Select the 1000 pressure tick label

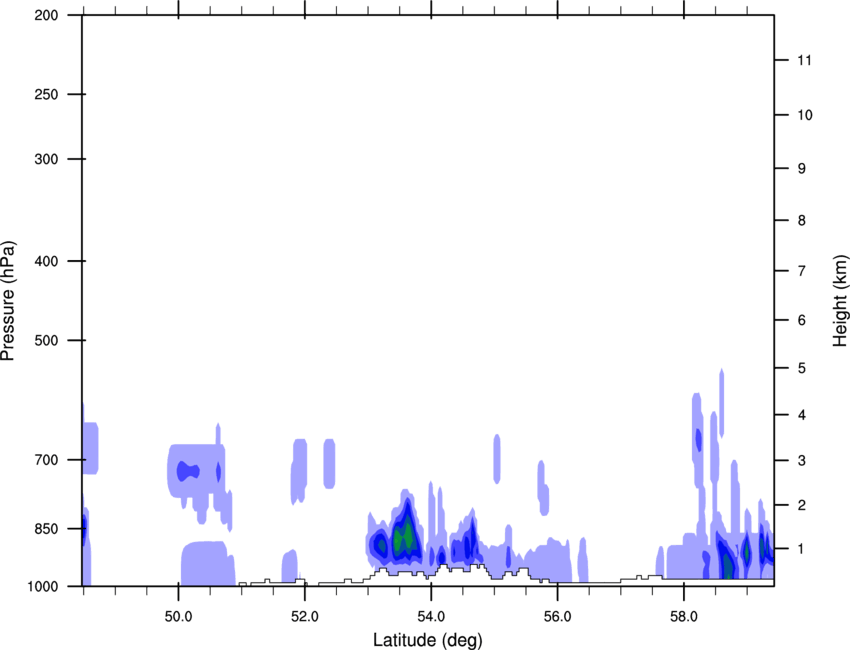[x=43, y=587]
